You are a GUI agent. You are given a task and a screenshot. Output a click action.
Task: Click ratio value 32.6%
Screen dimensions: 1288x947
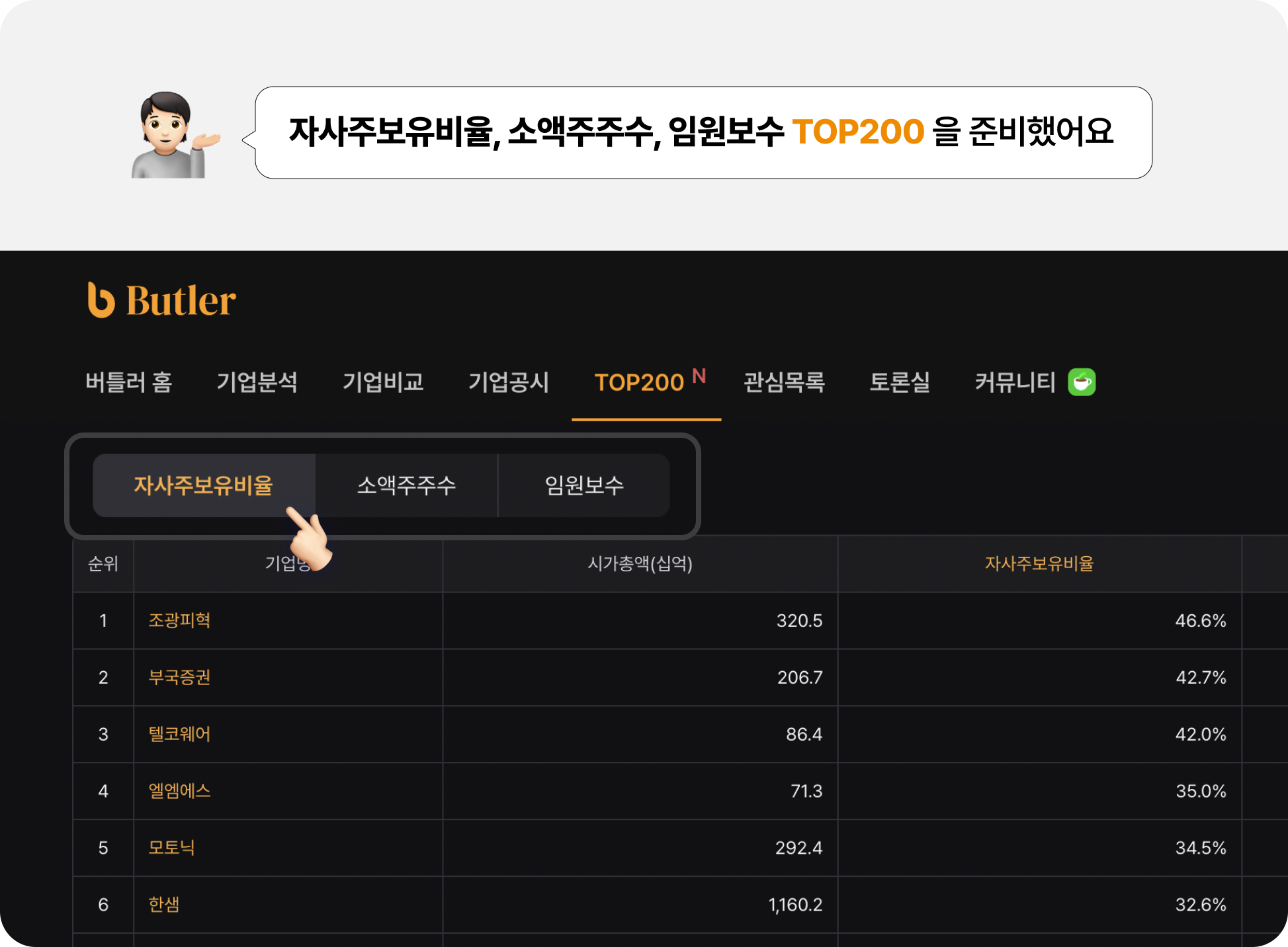click(x=1200, y=905)
